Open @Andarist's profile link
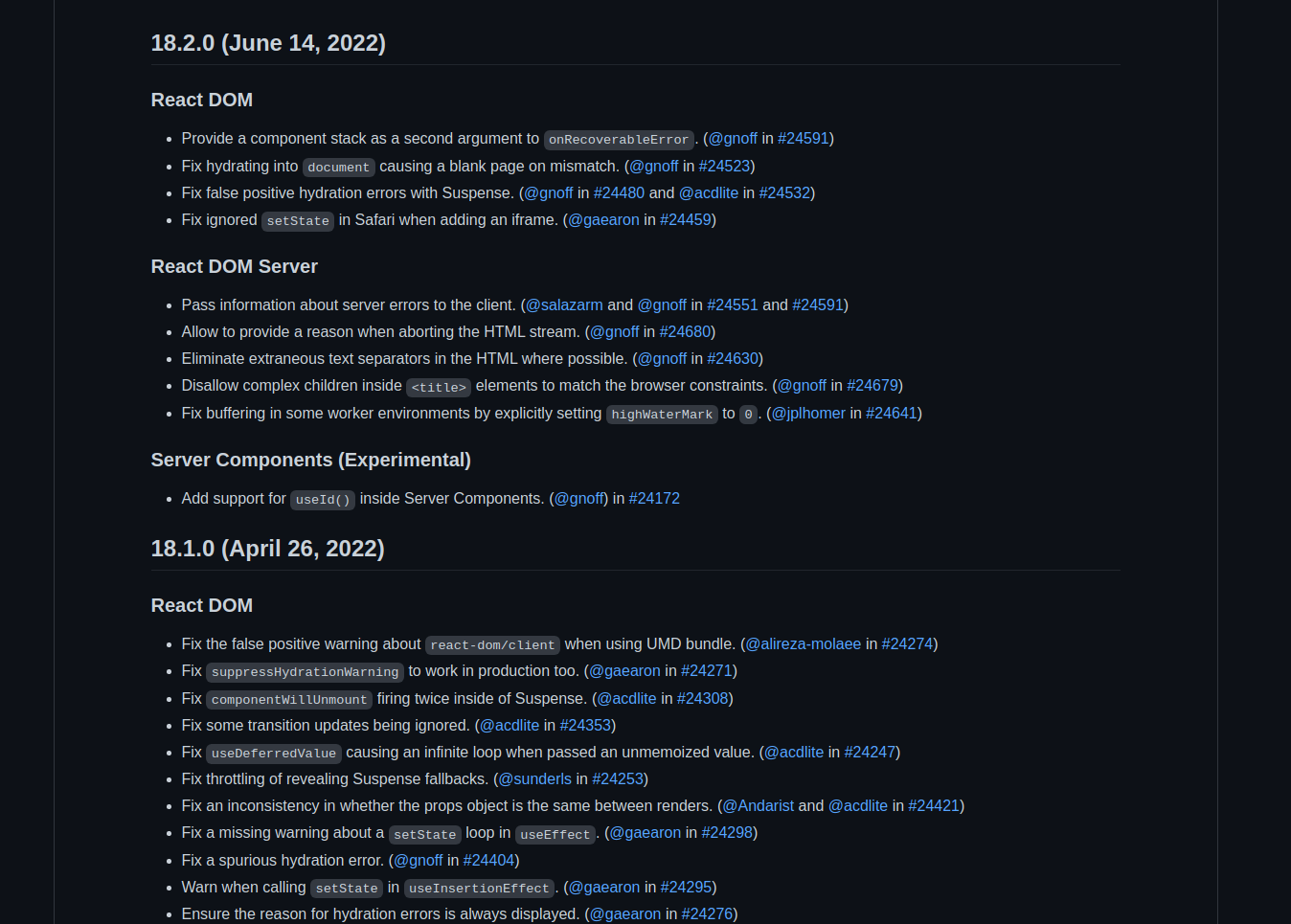Image resolution: width=1291 pixels, height=924 pixels. [x=758, y=805]
